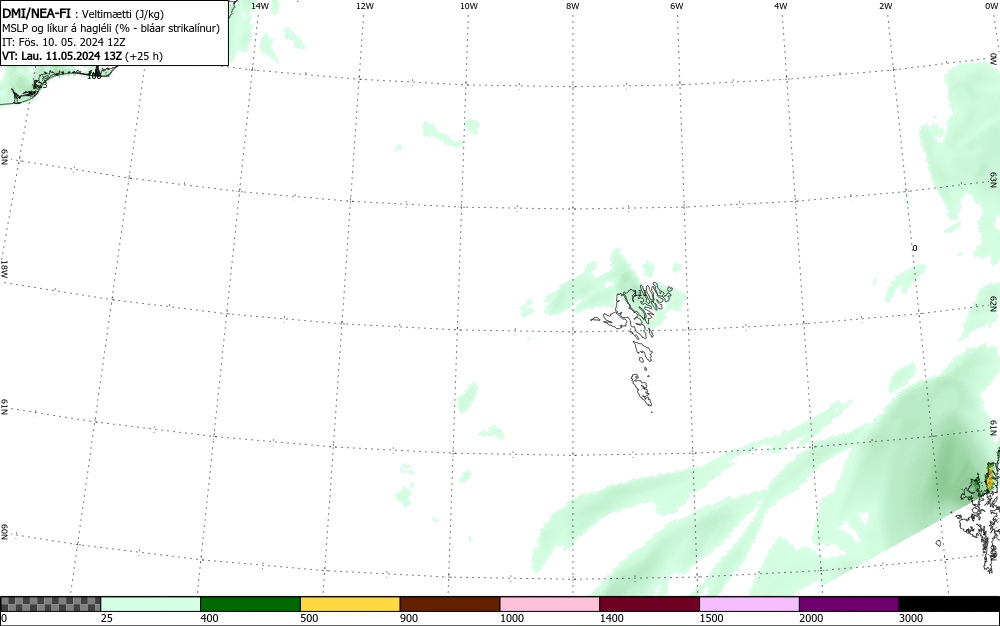
Task: Click the legend value '25'
Action: coord(107,618)
